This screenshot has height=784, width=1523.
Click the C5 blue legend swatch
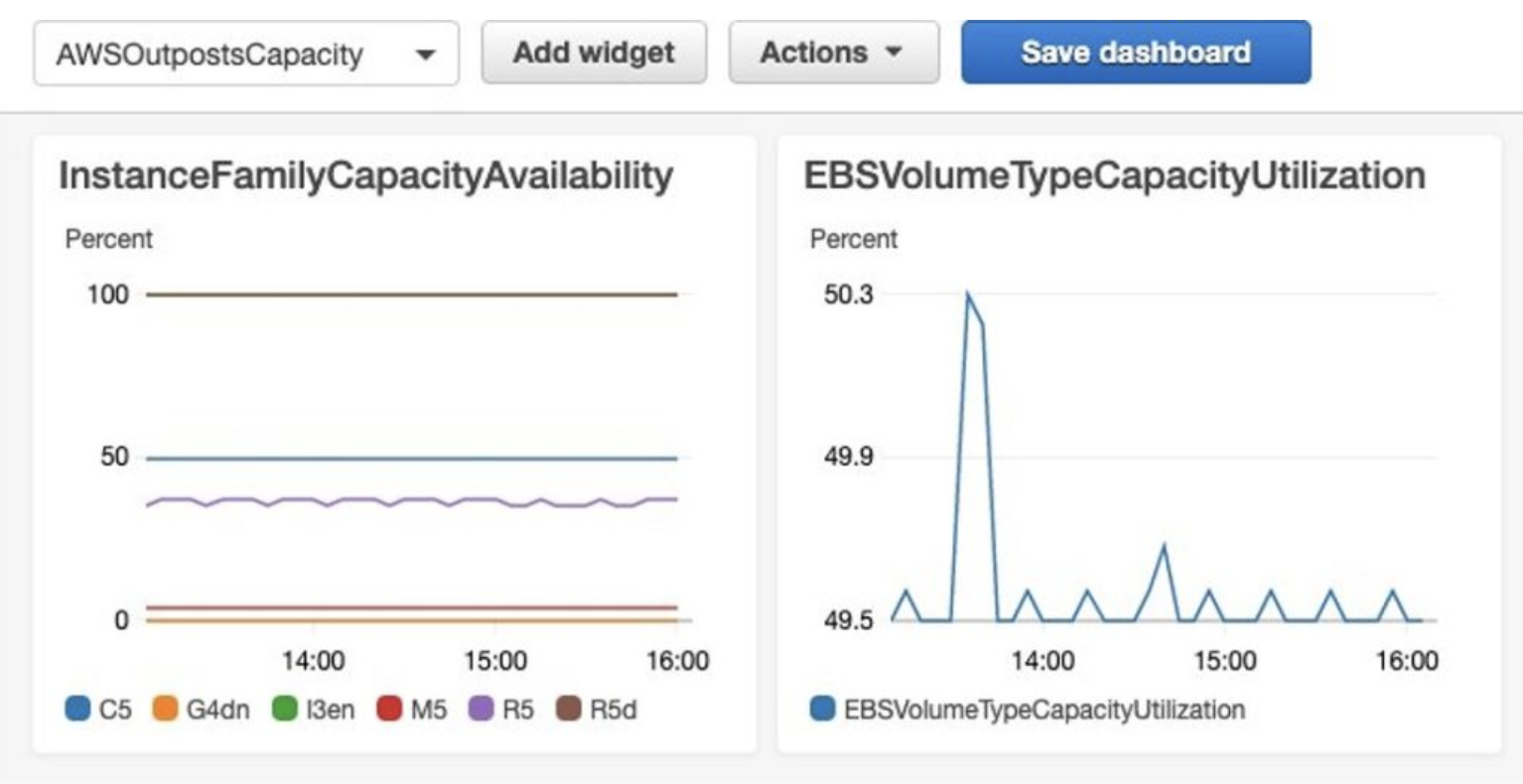77,710
